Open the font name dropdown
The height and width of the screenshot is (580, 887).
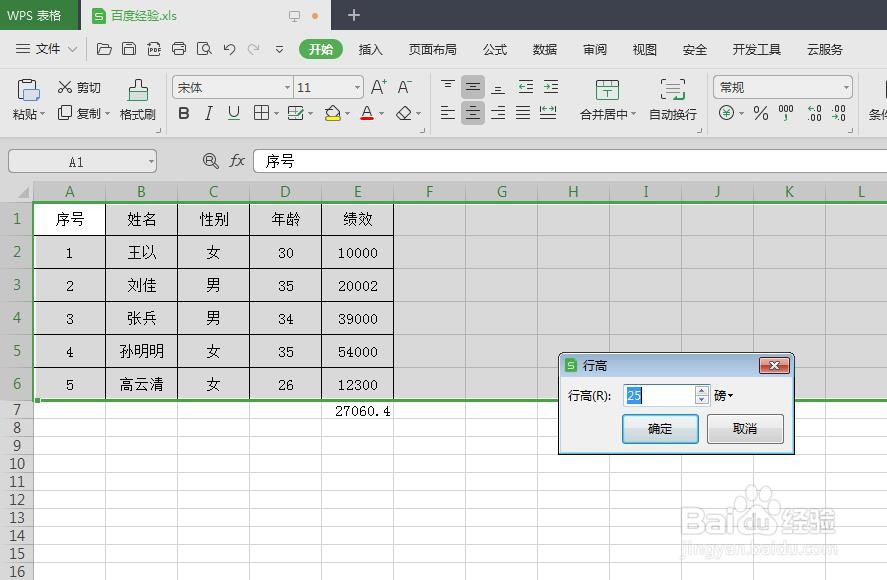point(285,87)
